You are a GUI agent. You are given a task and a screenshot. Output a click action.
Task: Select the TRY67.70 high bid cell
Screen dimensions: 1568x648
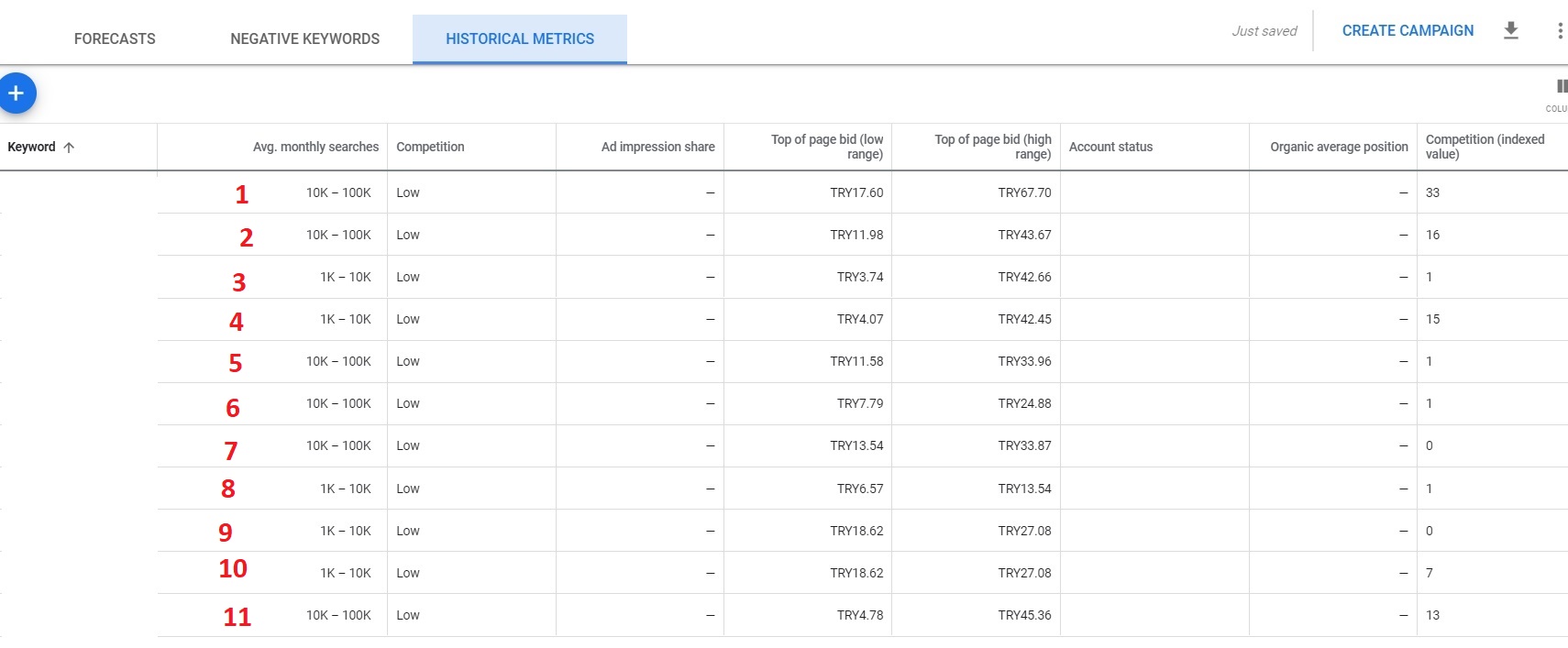(1024, 192)
